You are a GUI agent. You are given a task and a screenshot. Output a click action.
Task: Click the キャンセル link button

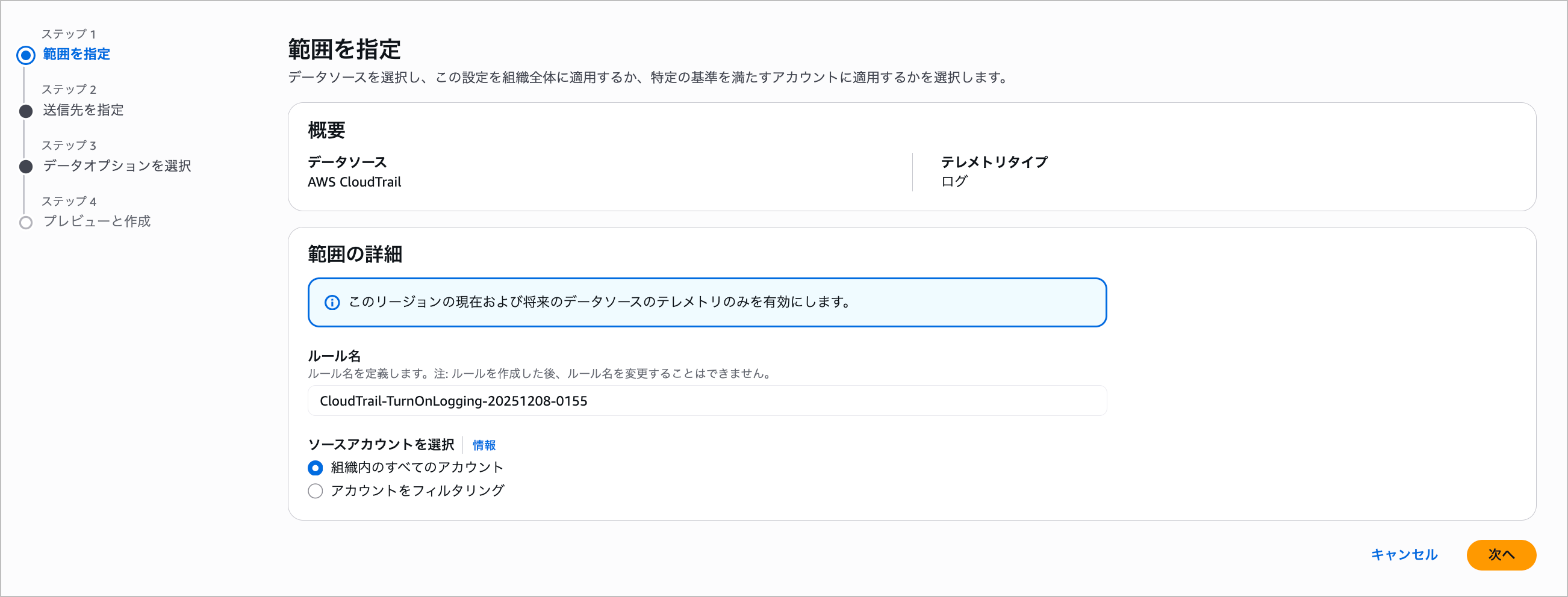tap(1404, 555)
